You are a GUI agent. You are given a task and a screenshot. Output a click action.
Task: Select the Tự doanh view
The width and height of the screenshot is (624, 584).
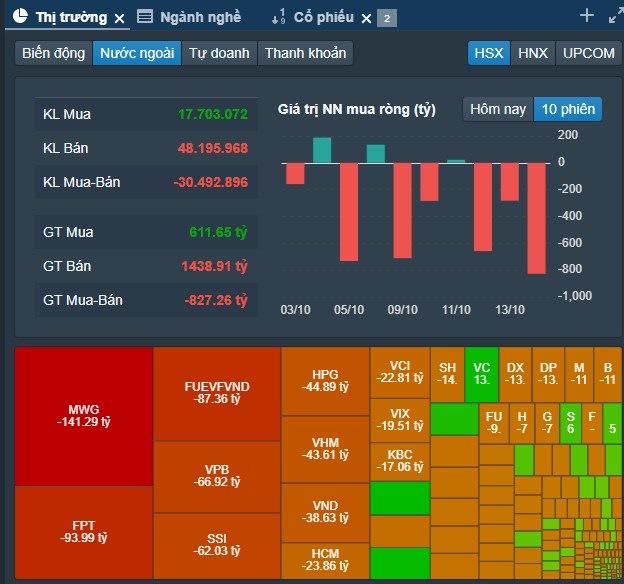[x=219, y=53]
